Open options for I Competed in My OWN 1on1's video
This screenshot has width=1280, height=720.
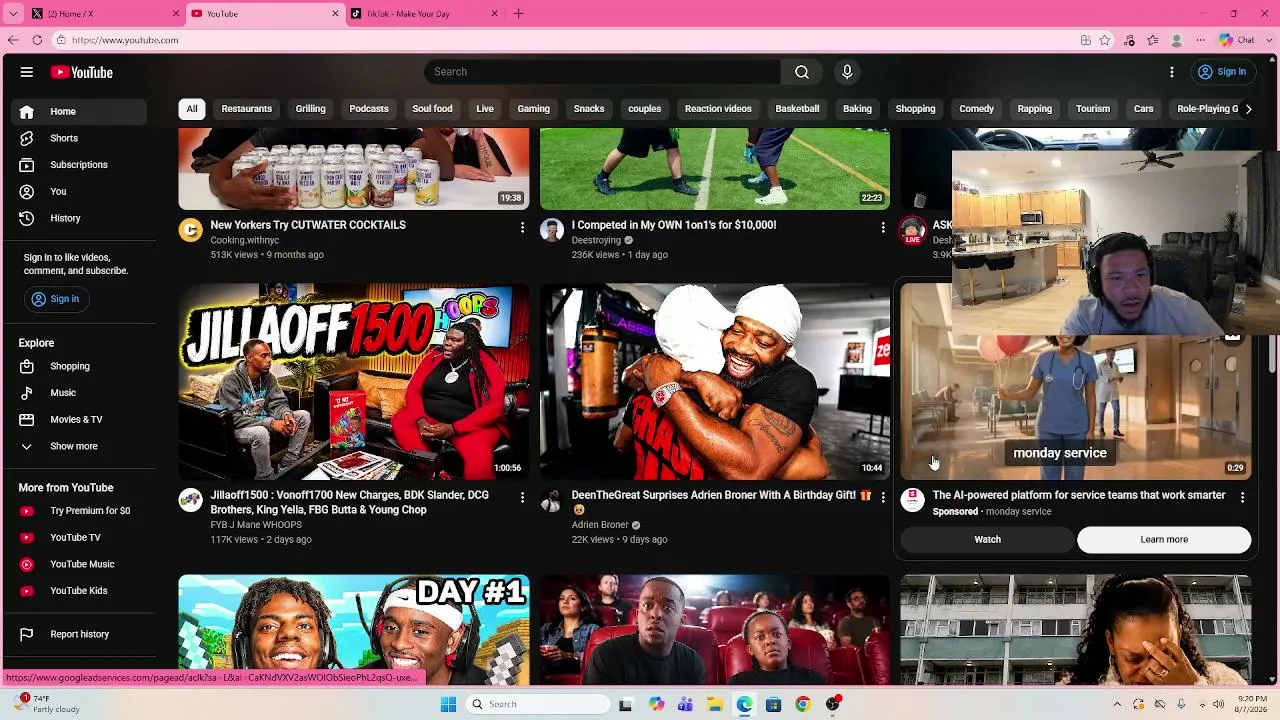pos(883,228)
